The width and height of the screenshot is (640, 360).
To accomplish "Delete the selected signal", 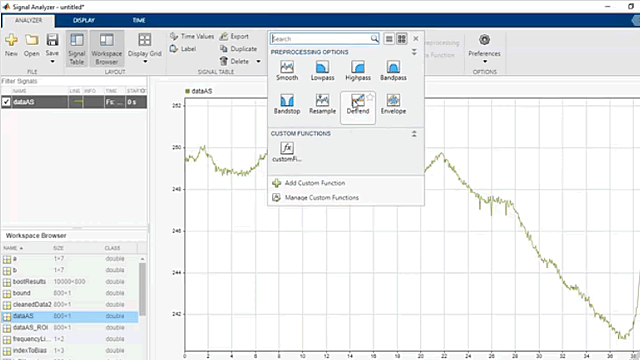I will [235, 62].
